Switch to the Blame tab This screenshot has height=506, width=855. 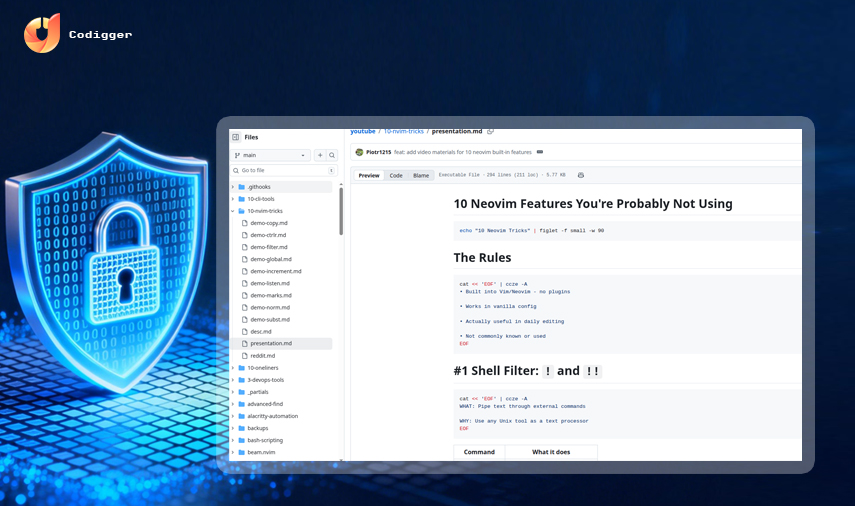pyautogui.click(x=421, y=175)
